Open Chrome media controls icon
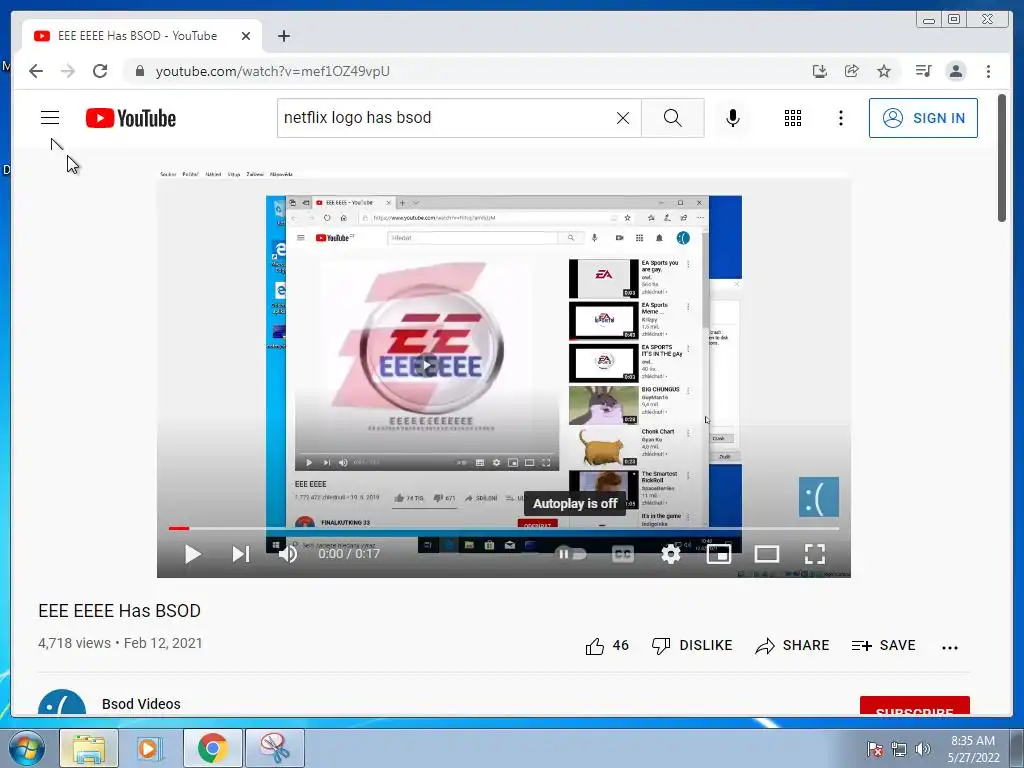The image size is (1024, 768). click(x=923, y=71)
